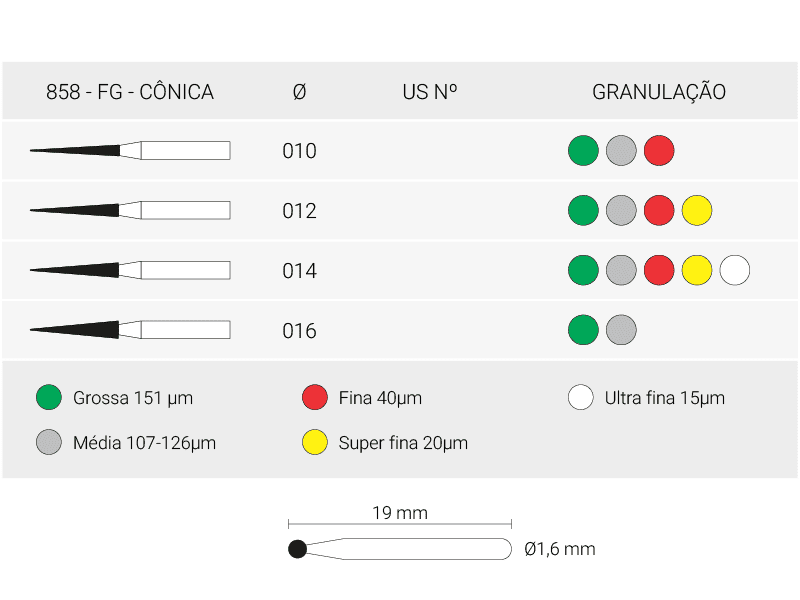Click the GRANULAÇÃO column header

click(x=659, y=92)
